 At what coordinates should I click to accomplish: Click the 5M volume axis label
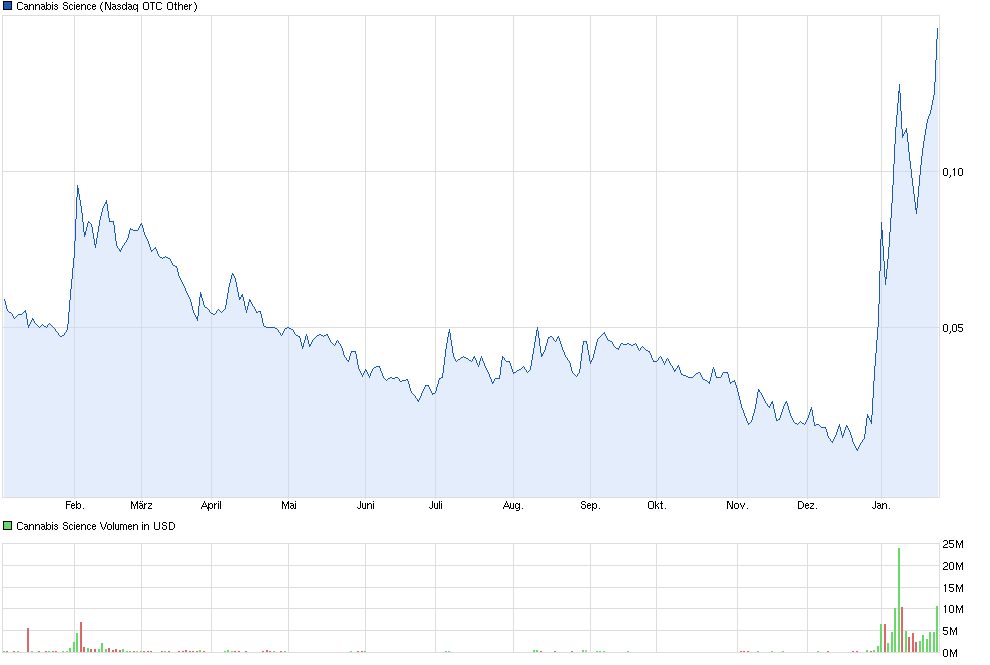click(950, 631)
